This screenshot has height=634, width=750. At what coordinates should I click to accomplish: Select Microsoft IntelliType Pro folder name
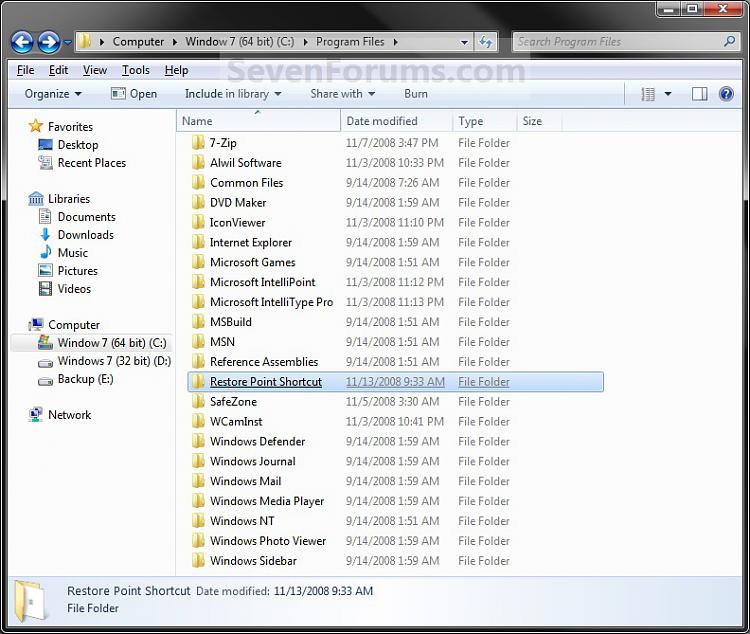pyautogui.click(x=271, y=302)
